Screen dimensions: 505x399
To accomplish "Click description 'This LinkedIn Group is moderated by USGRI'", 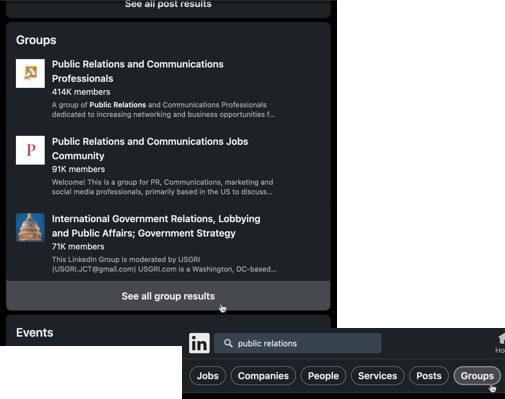I will [164, 264].
